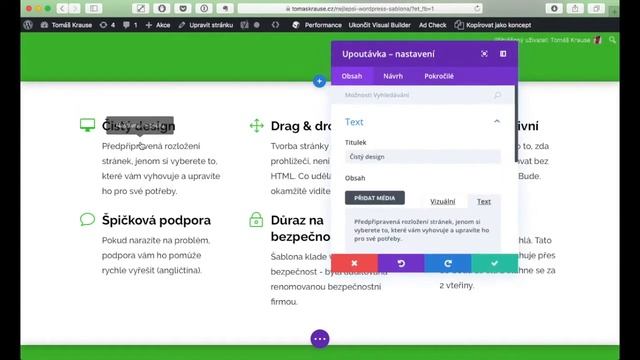Click the Pocket extension icon
The height and width of the screenshot is (360, 640).
coord(183,8)
